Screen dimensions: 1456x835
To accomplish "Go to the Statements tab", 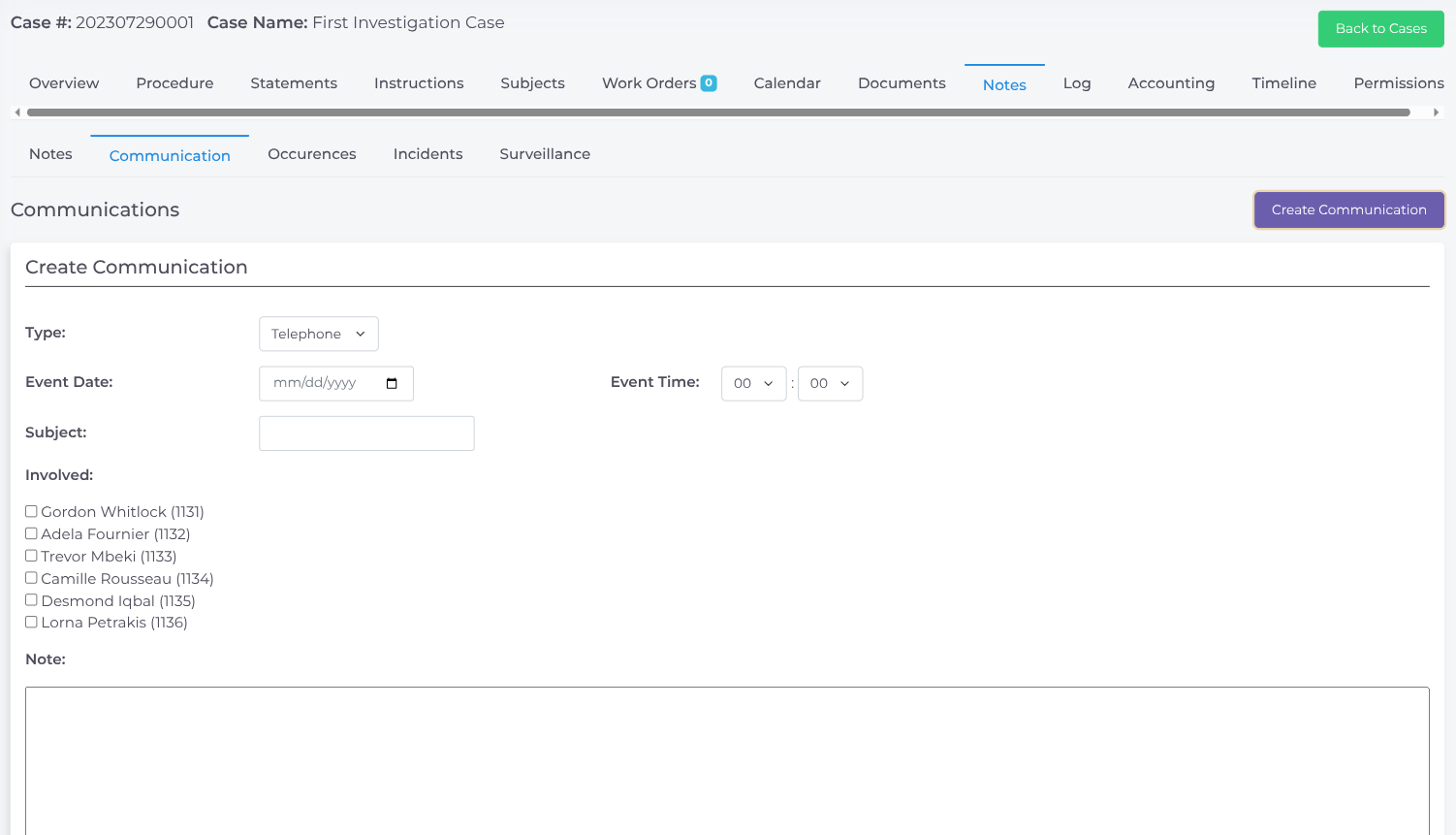I will [x=294, y=83].
